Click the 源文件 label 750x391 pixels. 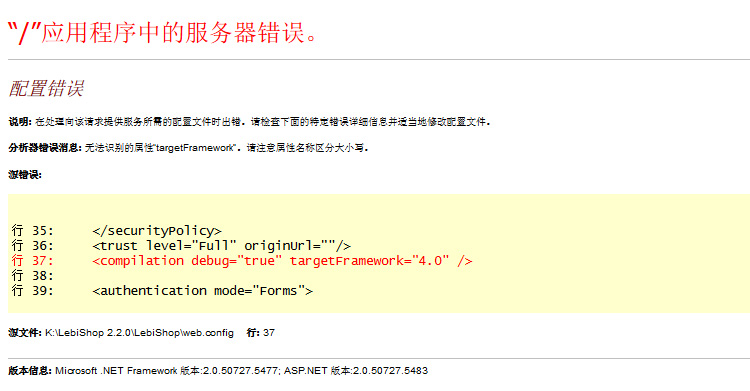click(x=25, y=333)
